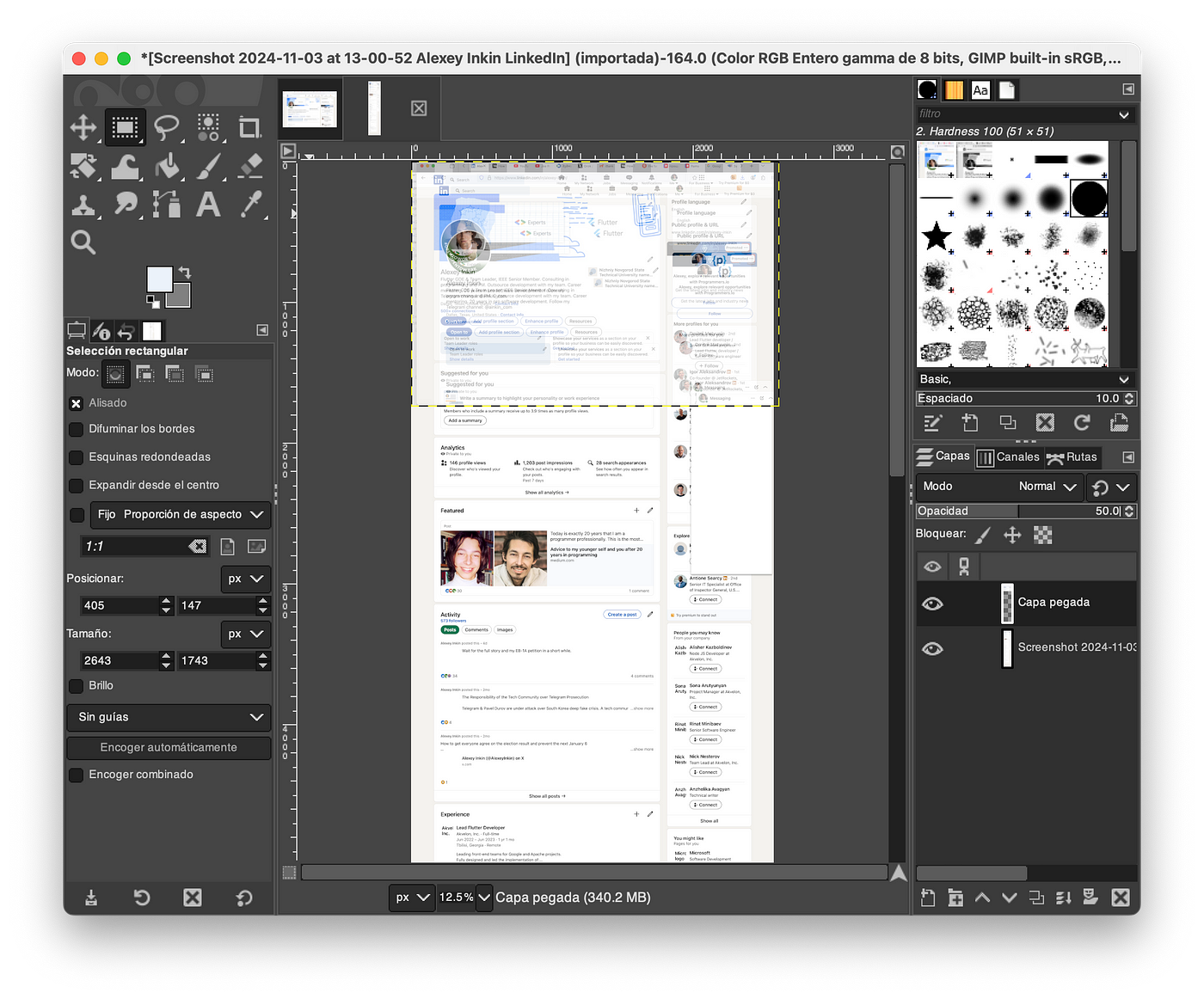Click the 1:1 aspect ratio field
Image resolution: width=1204 pixels, height=999 pixels.
coord(145,546)
